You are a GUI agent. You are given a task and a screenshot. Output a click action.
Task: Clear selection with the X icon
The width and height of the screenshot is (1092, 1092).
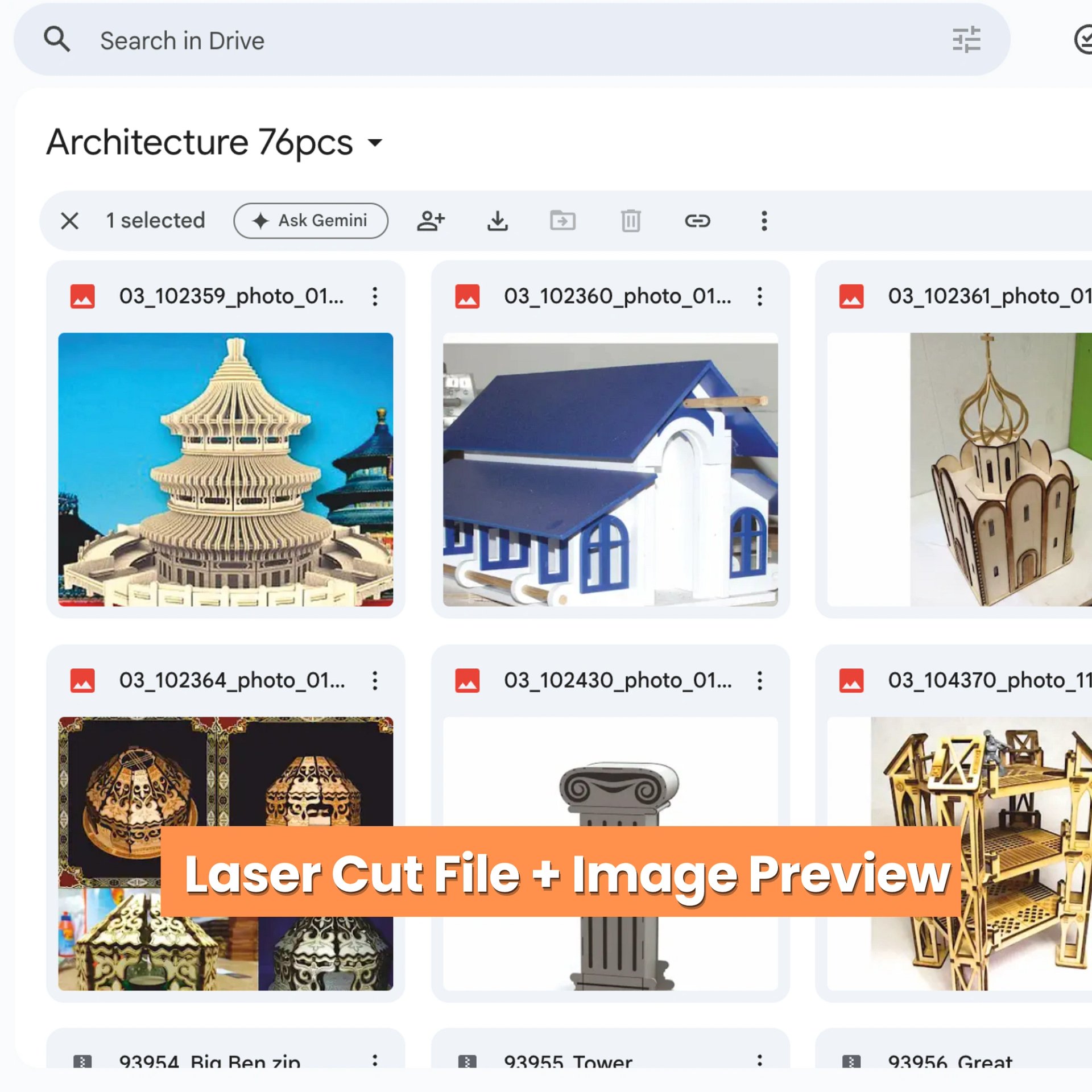click(70, 221)
